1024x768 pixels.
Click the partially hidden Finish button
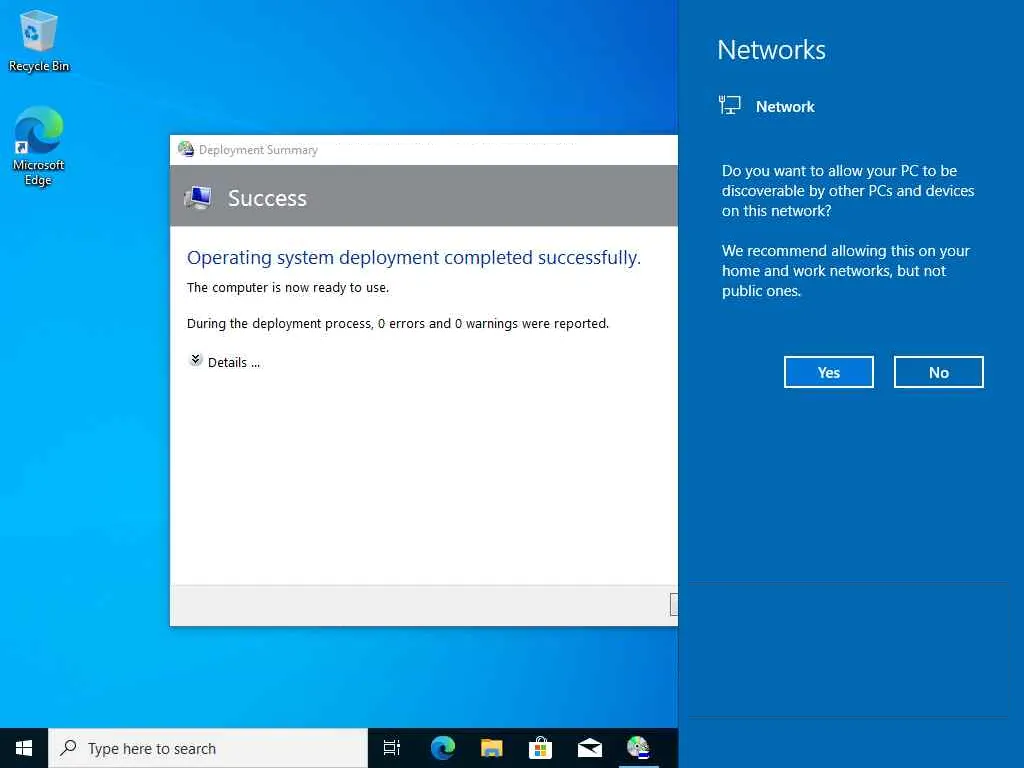click(673, 605)
